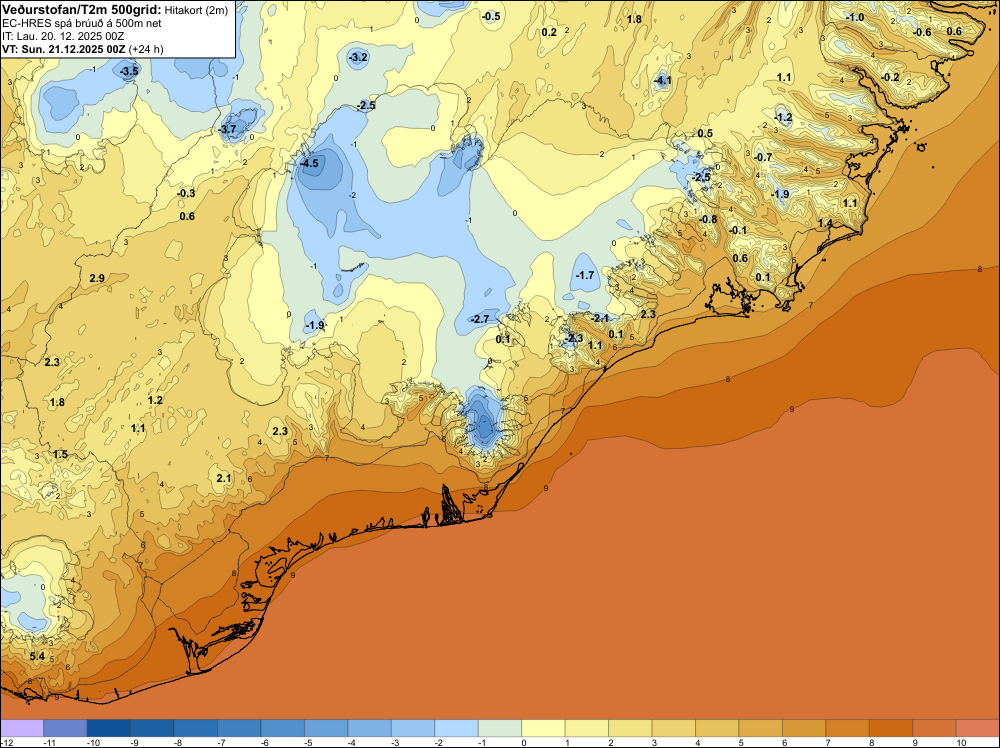Click the light blue legend swatch labeled -2
Viewport: 1000px width, 748px height.
[456, 728]
